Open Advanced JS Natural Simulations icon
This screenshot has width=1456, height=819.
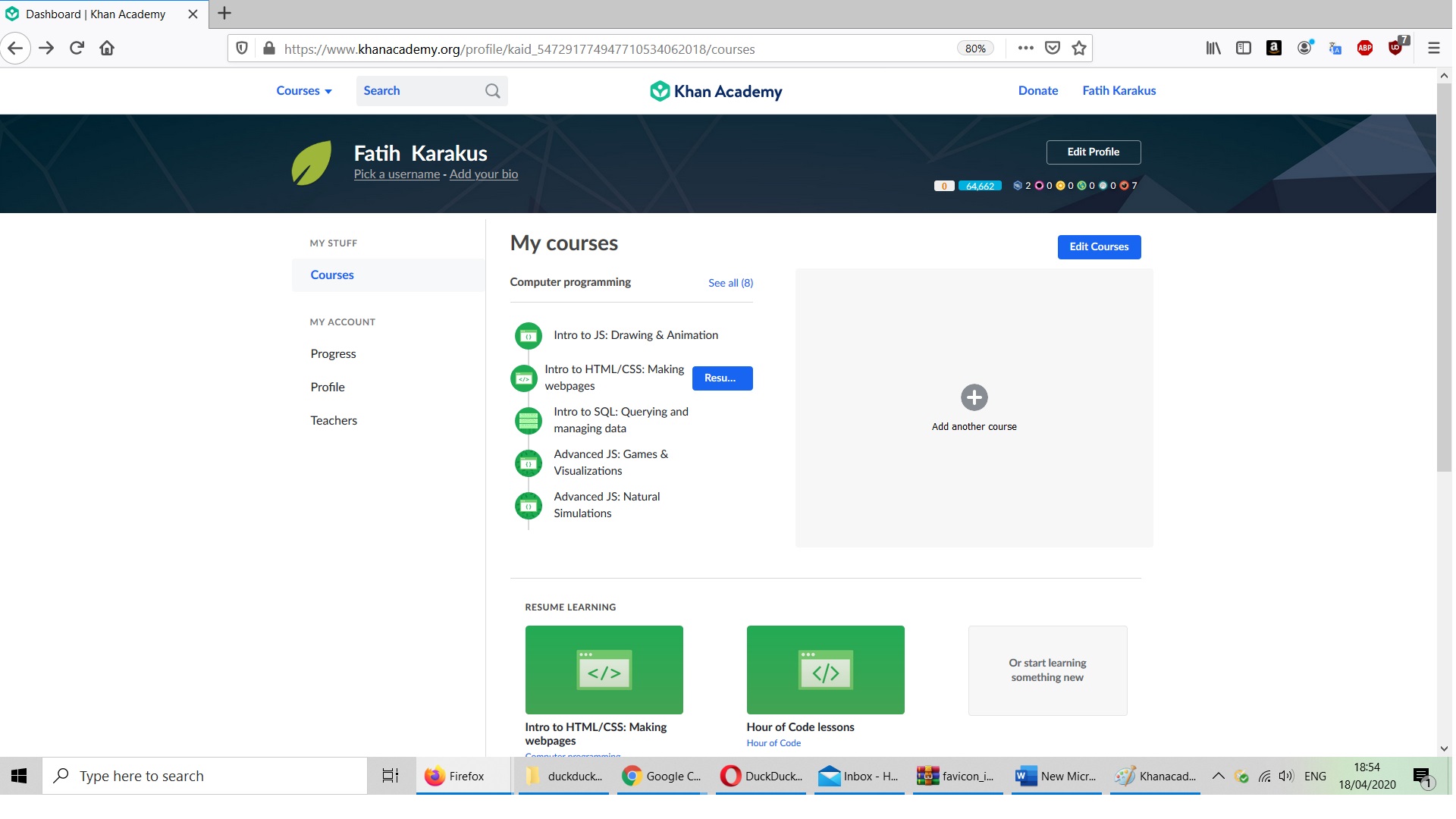(x=529, y=506)
